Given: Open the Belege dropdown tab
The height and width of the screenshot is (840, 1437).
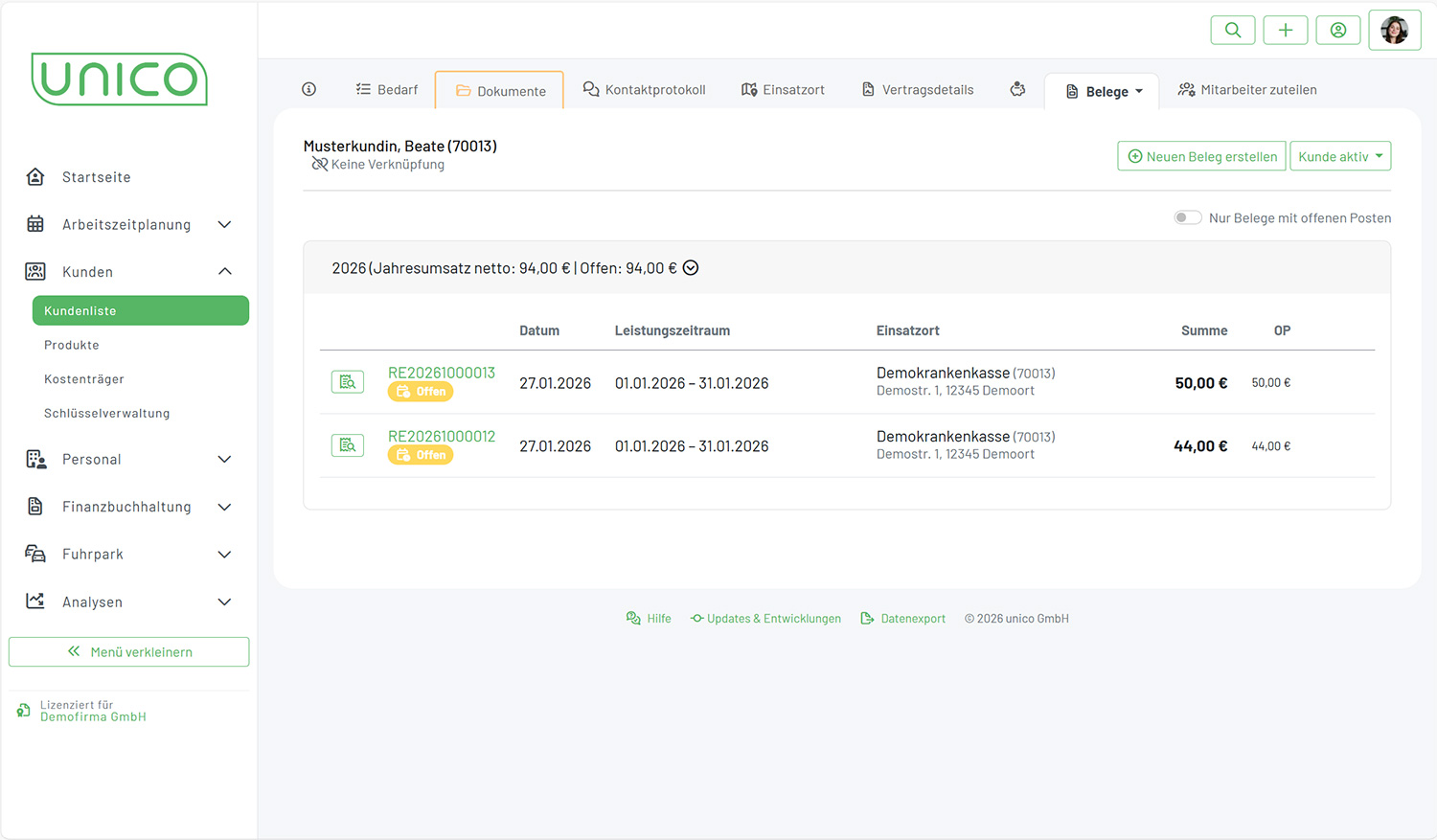Looking at the screenshot, I should pyautogui.click(x=1104, y=91).
